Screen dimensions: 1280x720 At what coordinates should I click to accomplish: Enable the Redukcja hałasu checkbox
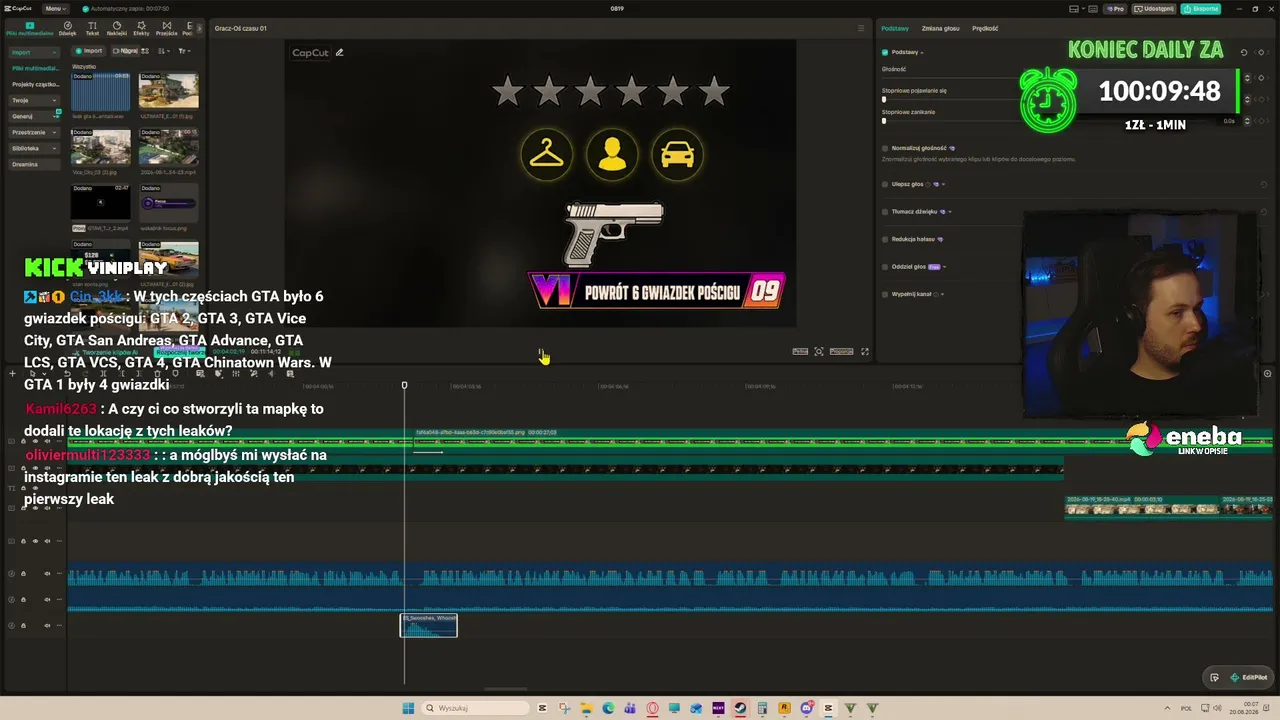click(885, 239)
